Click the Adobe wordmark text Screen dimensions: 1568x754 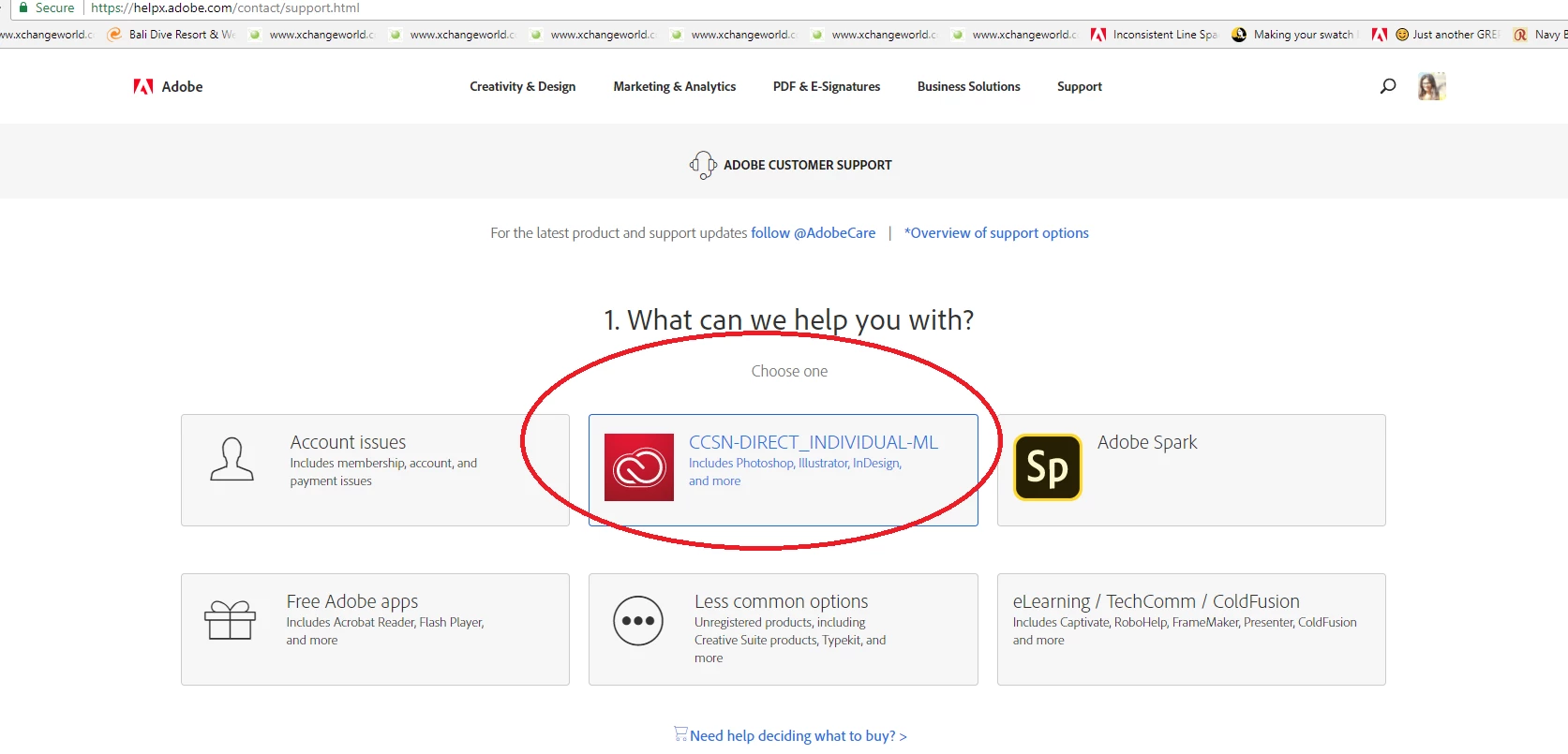pos(182,86)
